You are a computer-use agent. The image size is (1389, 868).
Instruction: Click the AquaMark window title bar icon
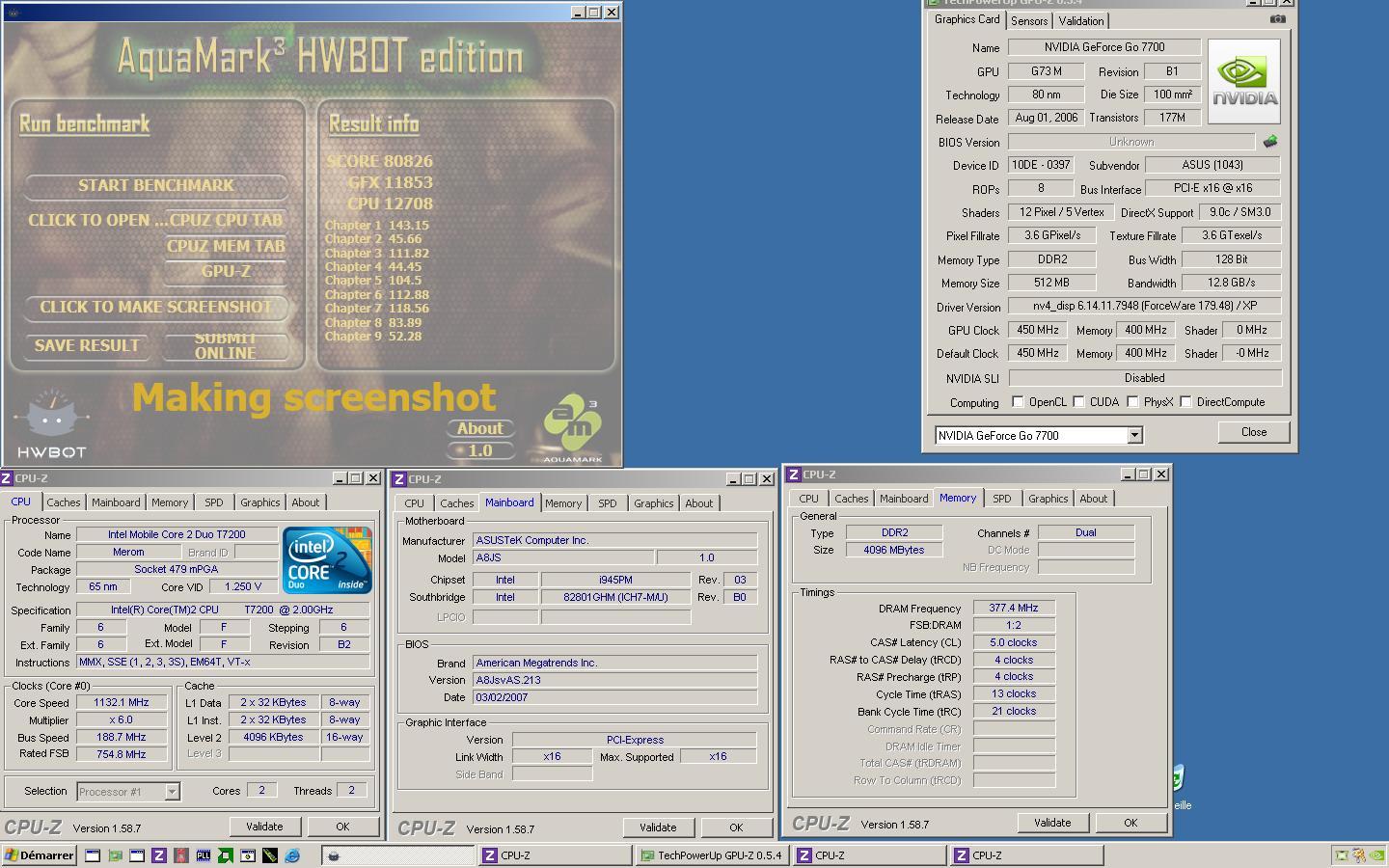(14, 14)
